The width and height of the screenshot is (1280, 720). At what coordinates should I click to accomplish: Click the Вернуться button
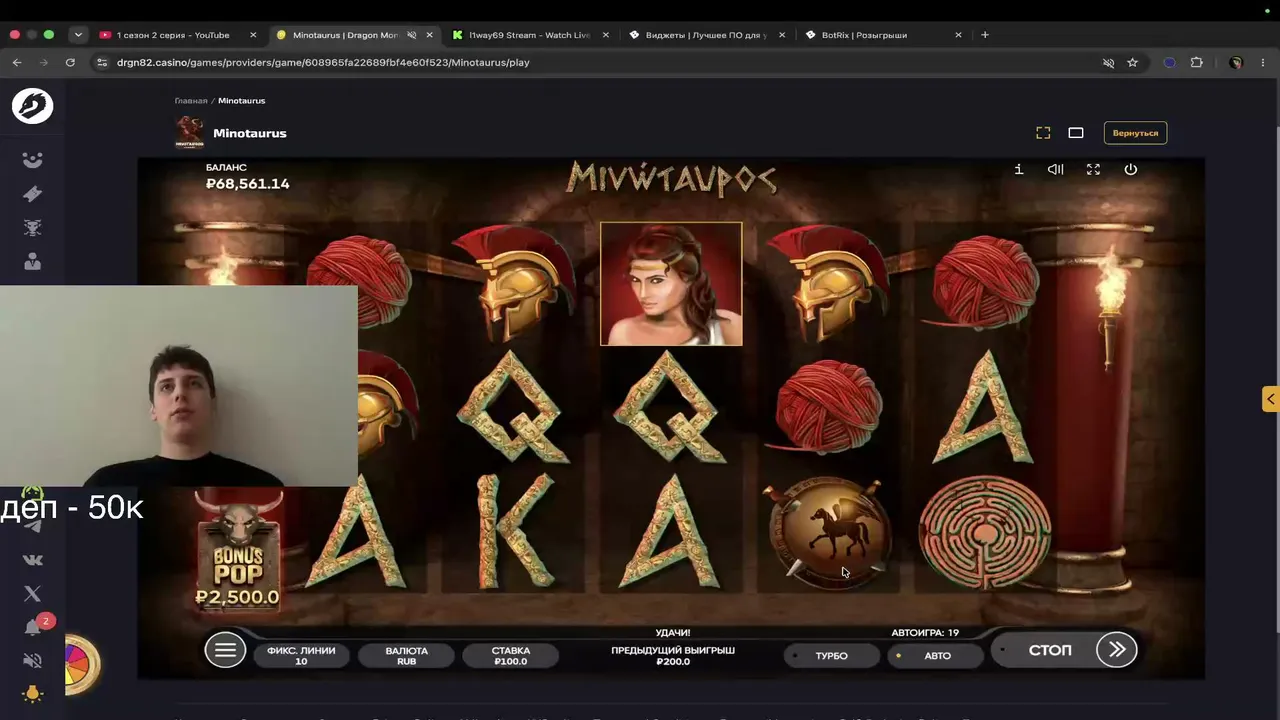click(1135, 133)
